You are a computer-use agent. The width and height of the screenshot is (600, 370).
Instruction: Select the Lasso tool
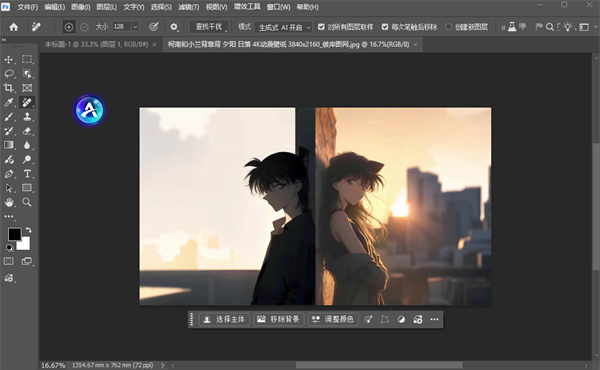point(9,74)
